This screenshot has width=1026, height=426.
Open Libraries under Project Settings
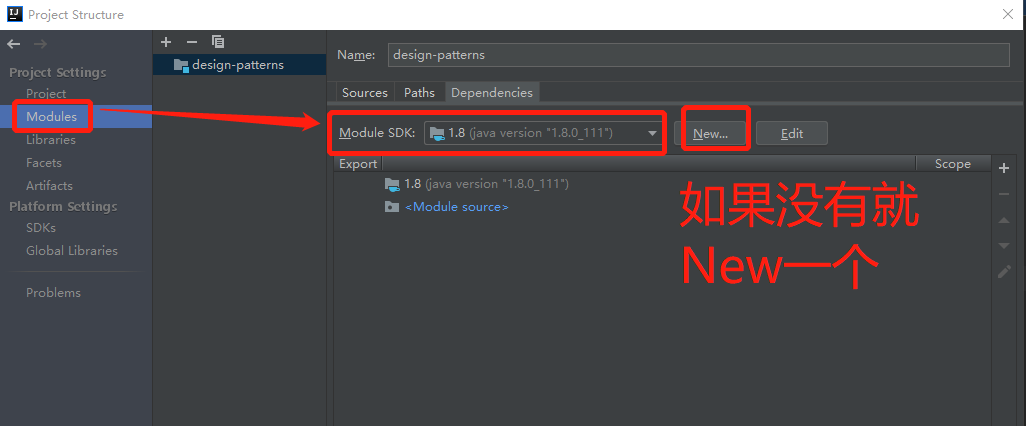[x=50, y=139]
